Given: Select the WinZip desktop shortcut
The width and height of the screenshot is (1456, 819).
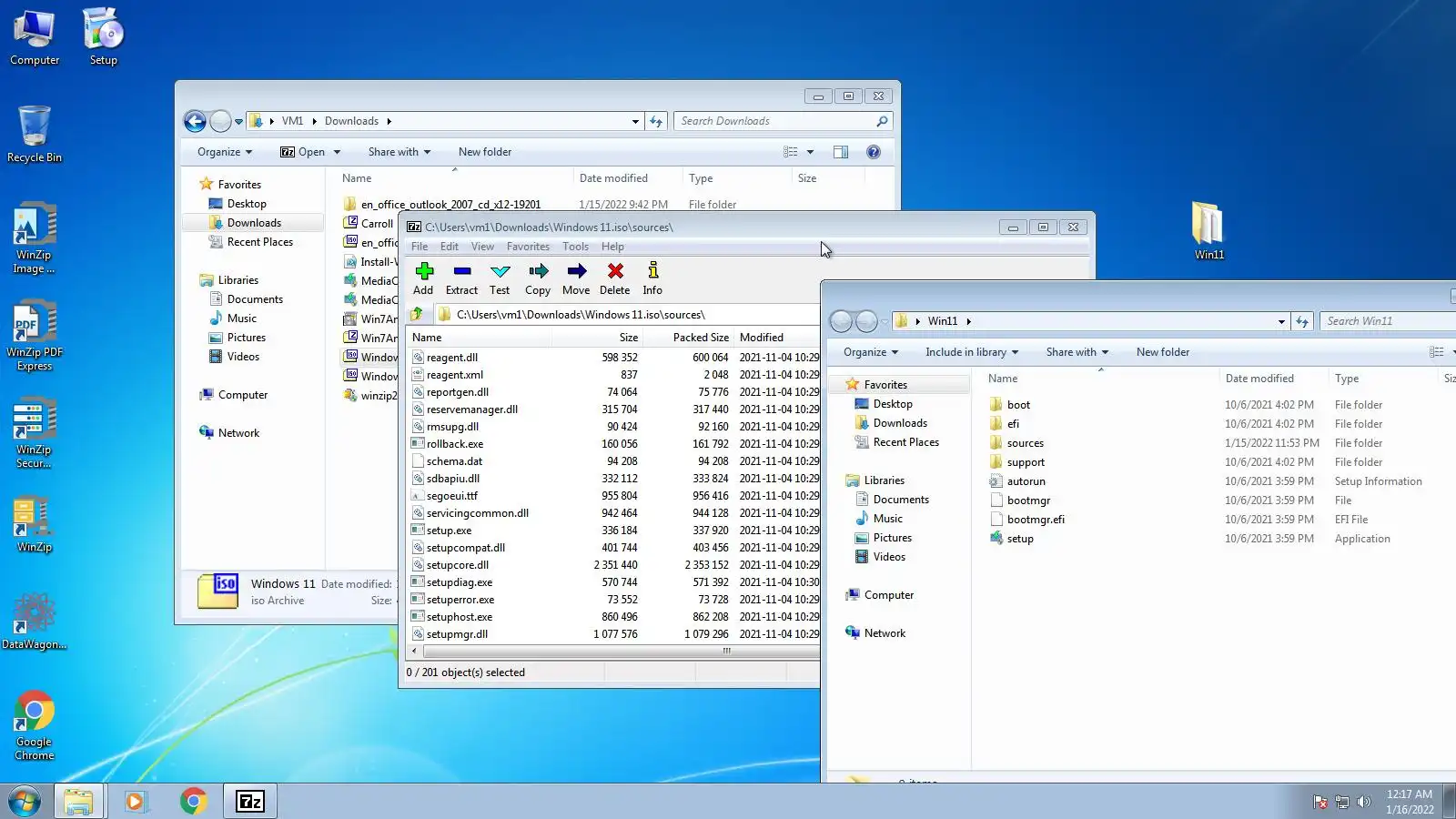Looking at the screenshot, I should (35, 525).
